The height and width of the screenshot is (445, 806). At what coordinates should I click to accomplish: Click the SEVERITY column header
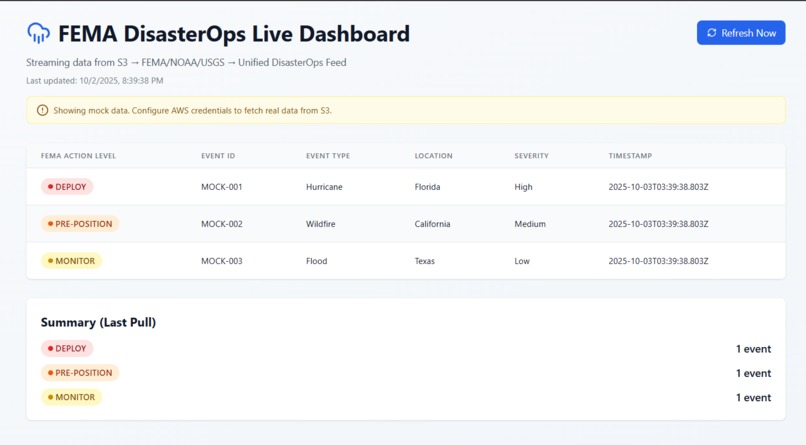coord(532,156)
